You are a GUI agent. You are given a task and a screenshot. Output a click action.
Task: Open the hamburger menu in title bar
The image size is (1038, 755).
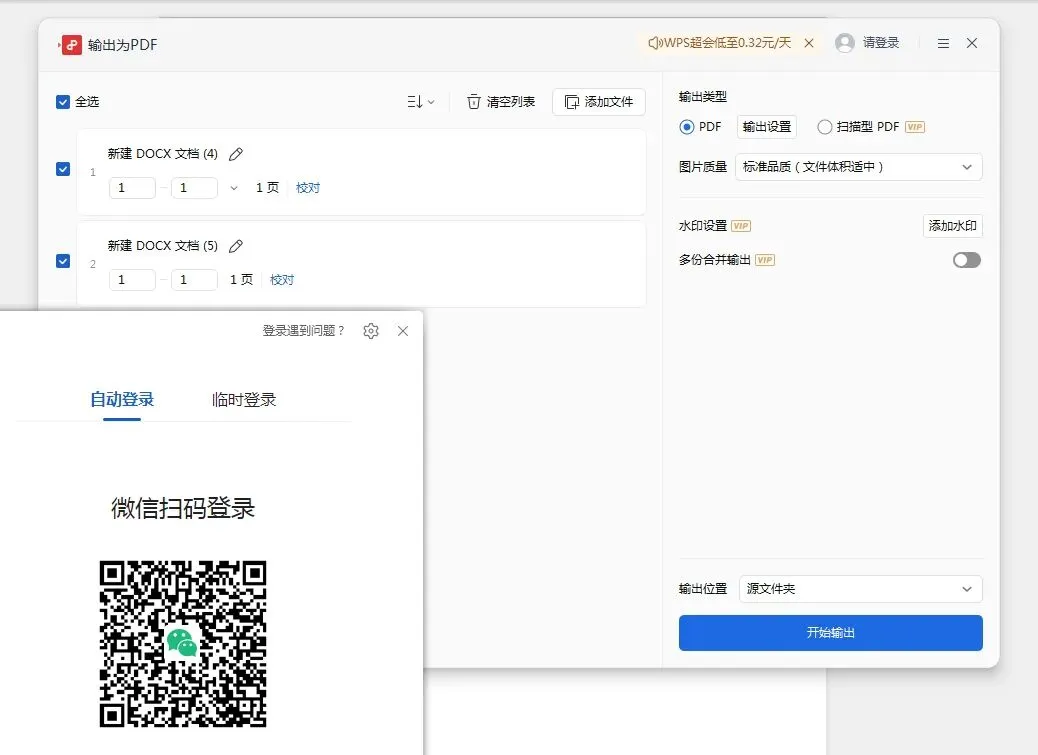pyautogui.click(x=943, y=44)
